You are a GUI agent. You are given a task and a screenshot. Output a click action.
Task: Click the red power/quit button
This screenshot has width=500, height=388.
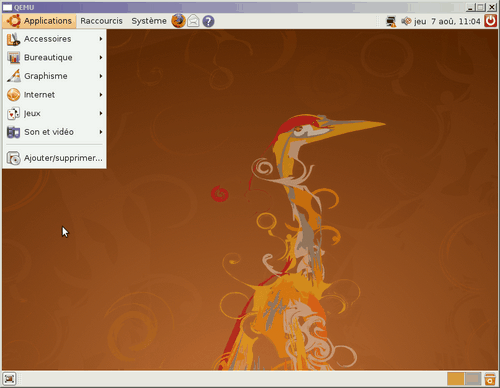490,21
